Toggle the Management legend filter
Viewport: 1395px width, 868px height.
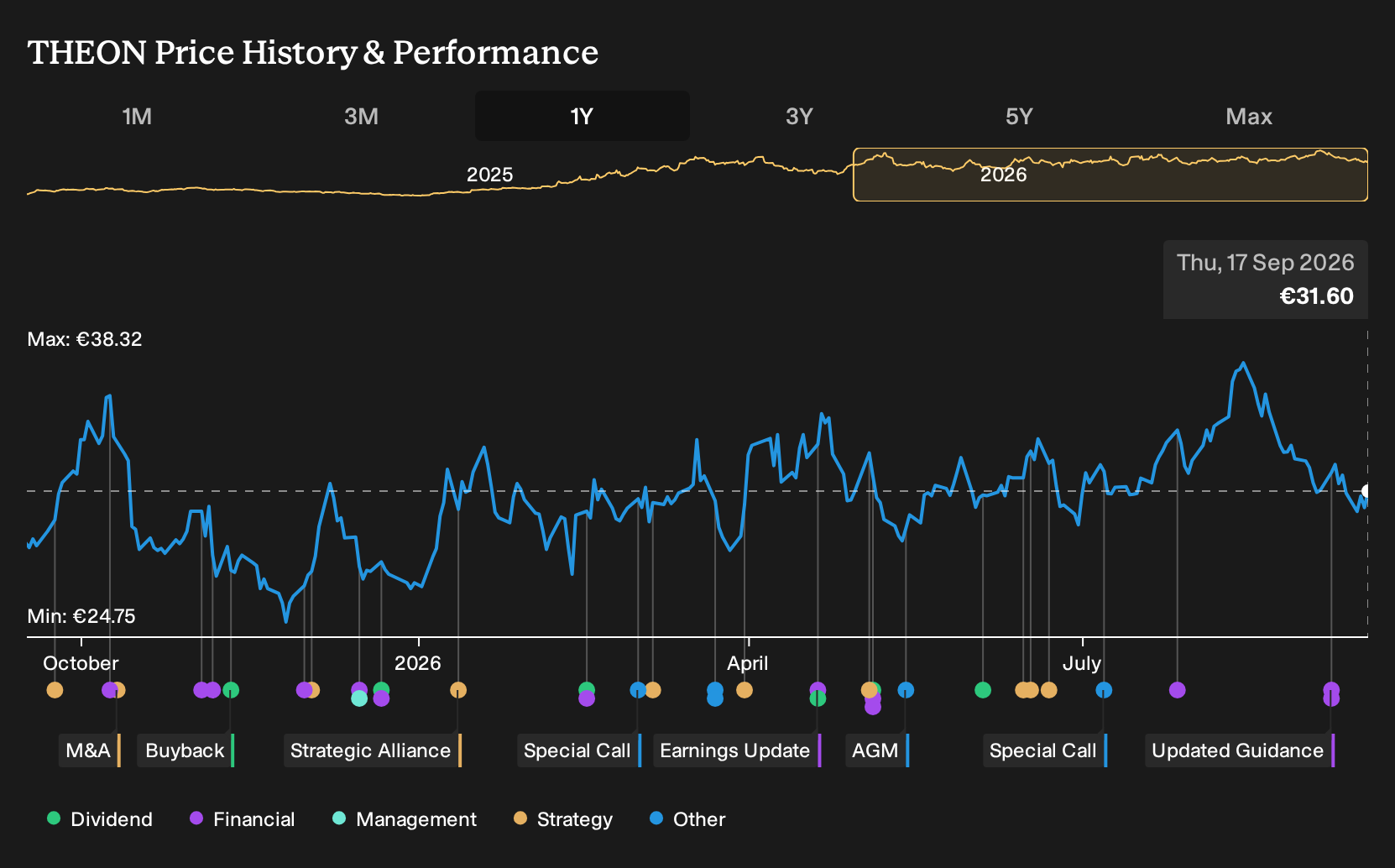pos(405,819)
